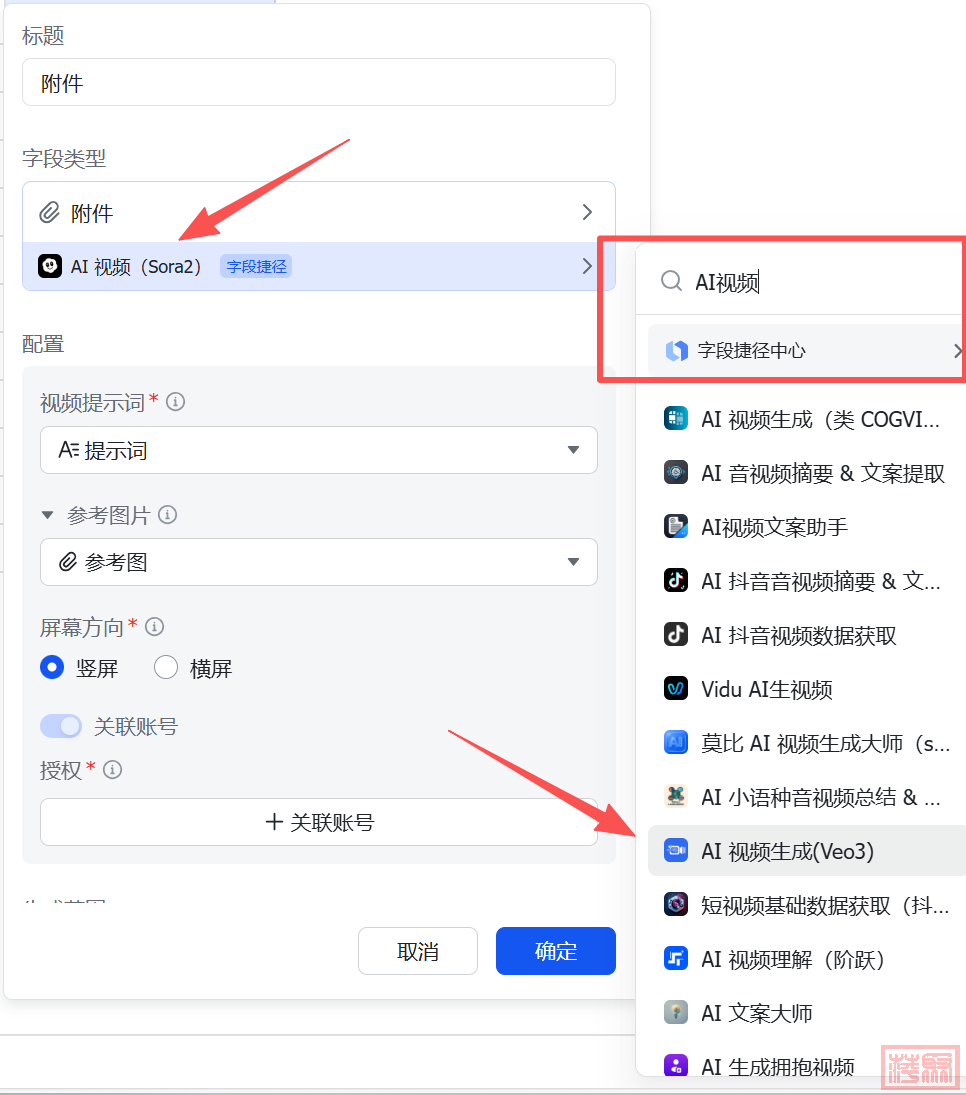Select the 横屏 radio button
This screenshot has height=1095, width=966.
[x=166, y=668]
